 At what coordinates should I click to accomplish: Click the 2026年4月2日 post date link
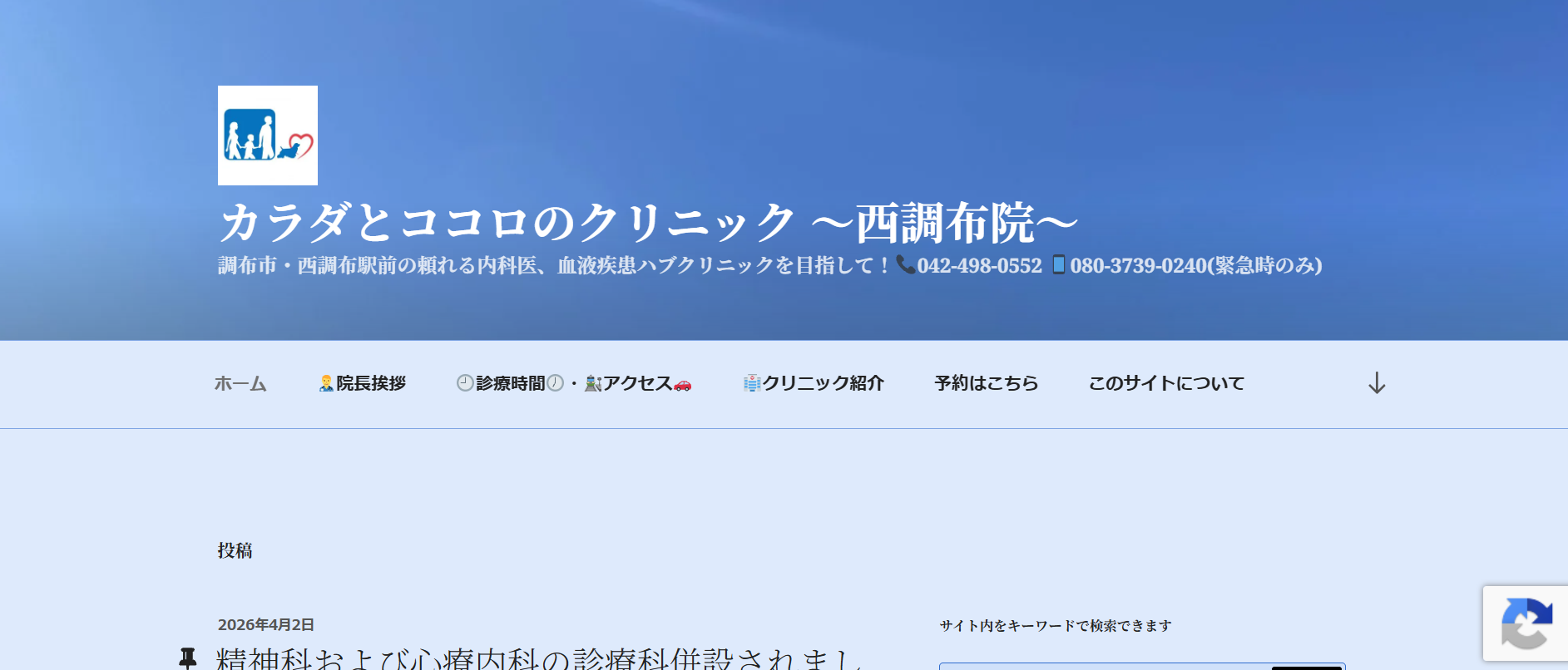(x=266, y=624)
